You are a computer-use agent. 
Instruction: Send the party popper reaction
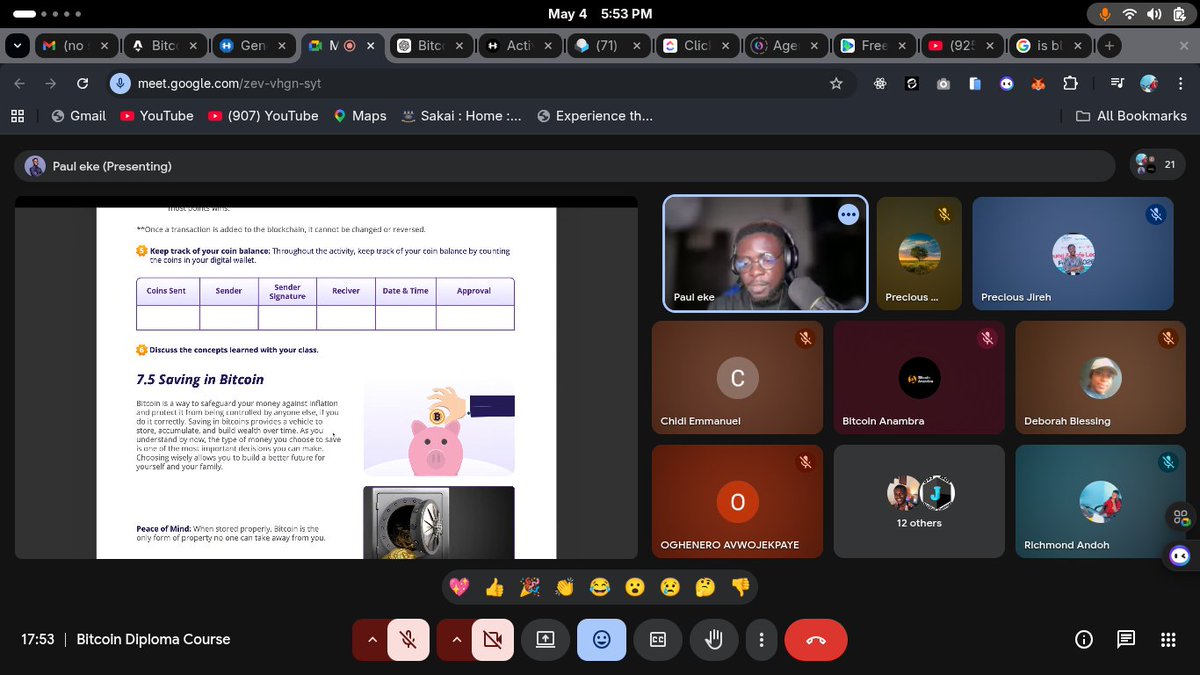pos(530,587)
